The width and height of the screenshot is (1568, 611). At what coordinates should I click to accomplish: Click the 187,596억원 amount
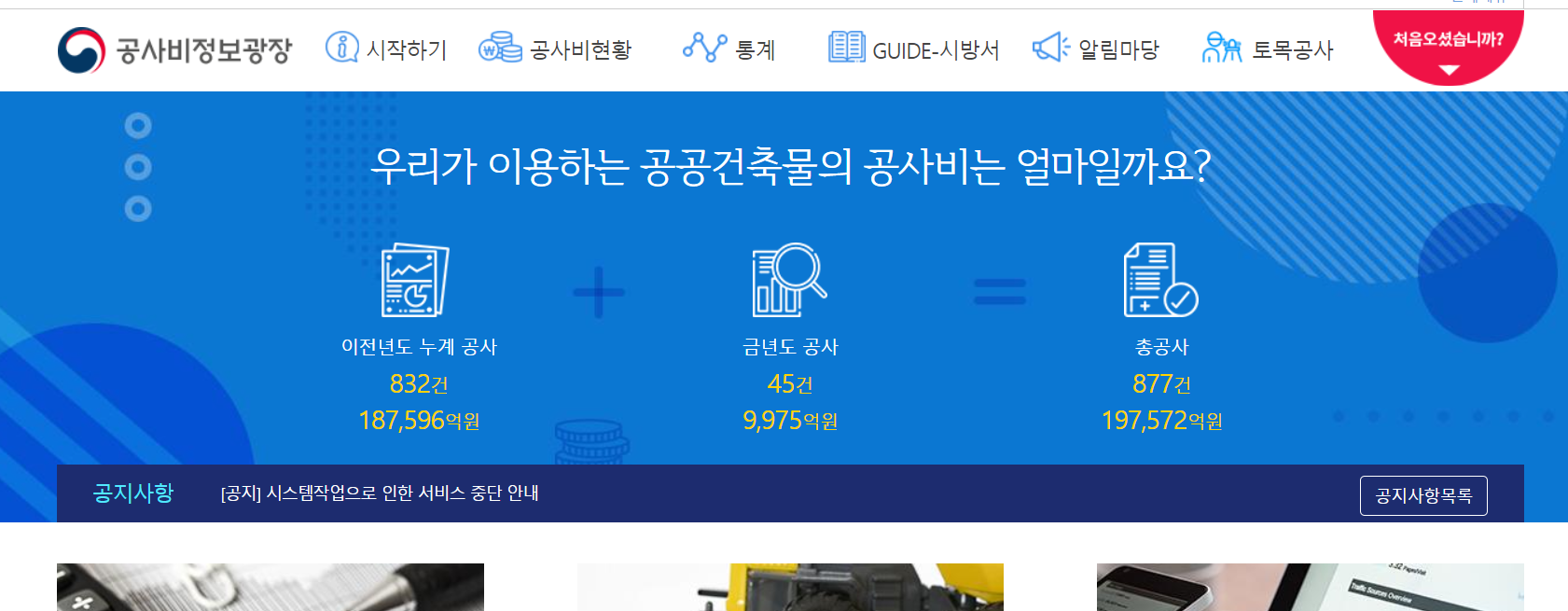tap(419, 421)
